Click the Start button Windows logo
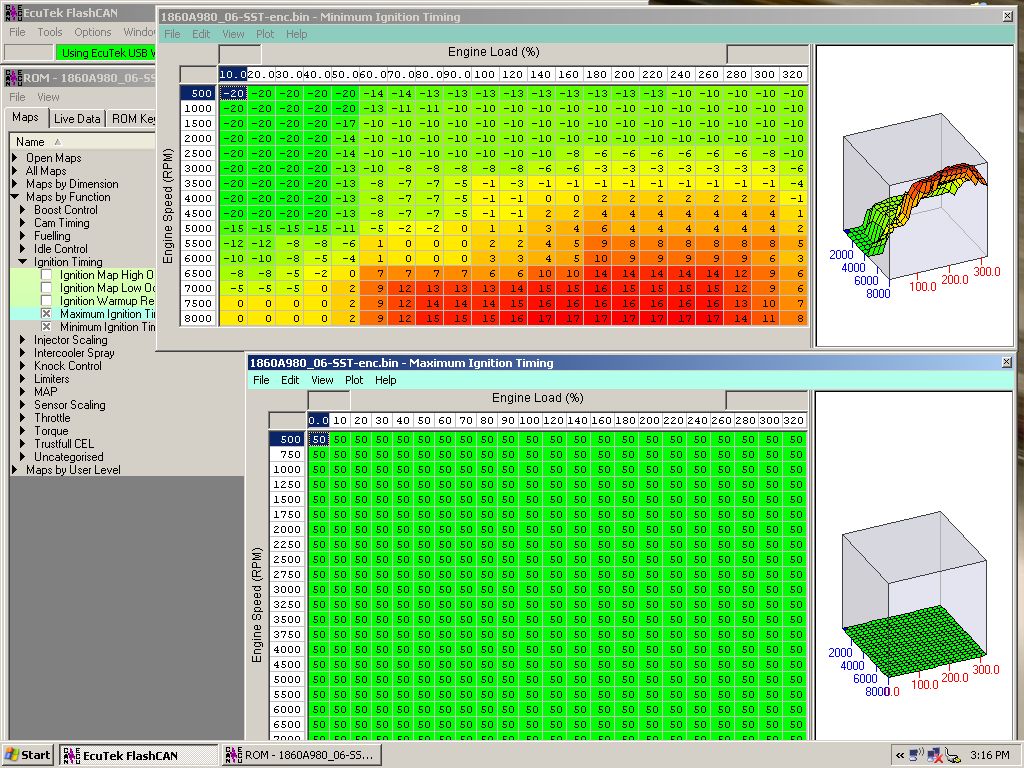 (x=11, y=755)
